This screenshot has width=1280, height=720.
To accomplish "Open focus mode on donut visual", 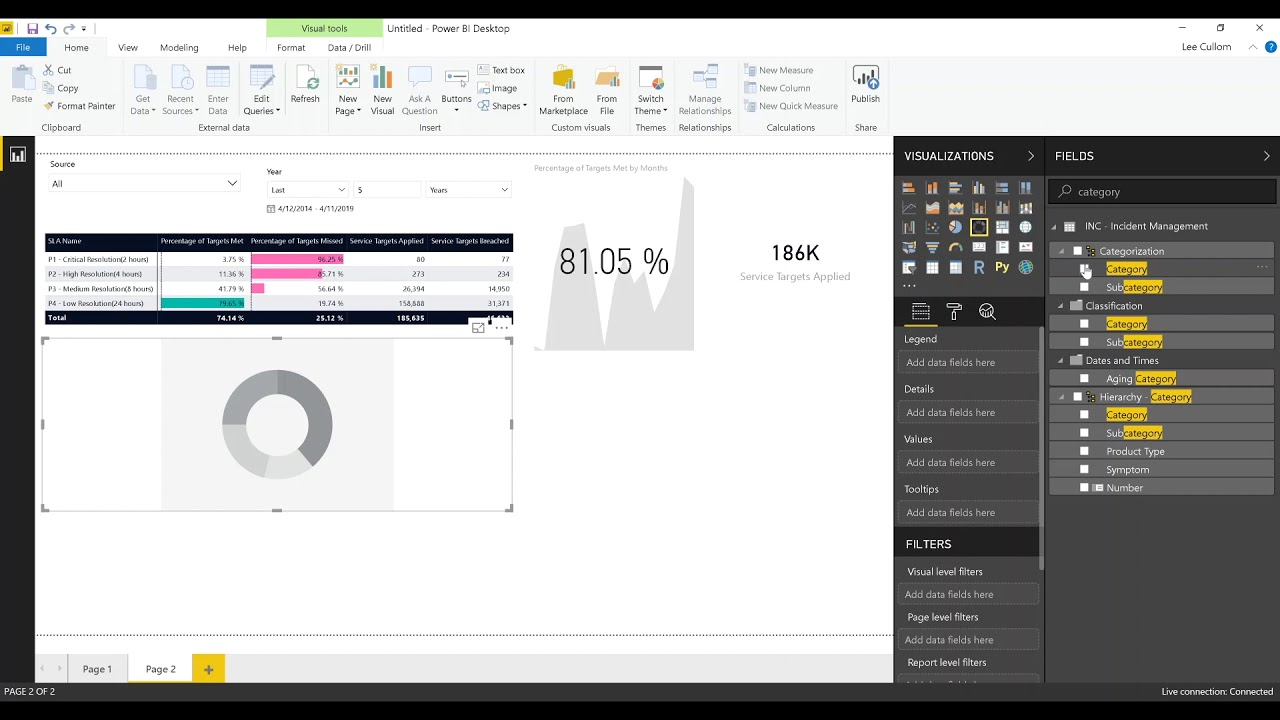I will [x=478, y=327].
